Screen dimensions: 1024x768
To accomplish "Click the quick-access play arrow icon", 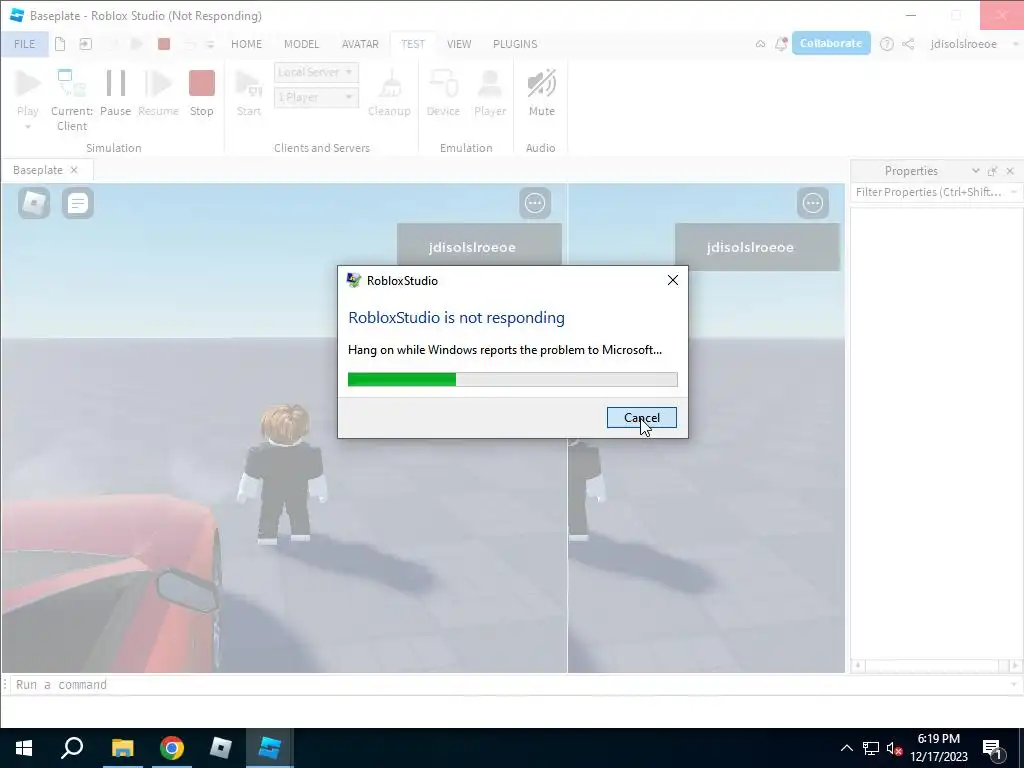I will (x=136, y=44).
